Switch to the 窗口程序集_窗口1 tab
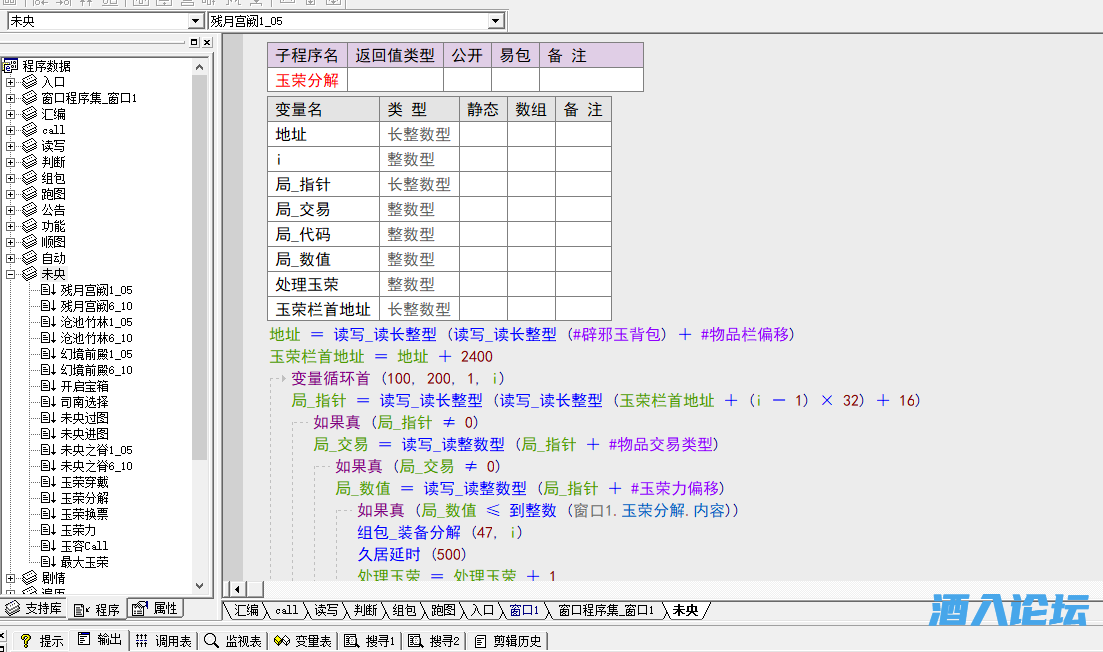1103x652 pixels. point(605,610)
